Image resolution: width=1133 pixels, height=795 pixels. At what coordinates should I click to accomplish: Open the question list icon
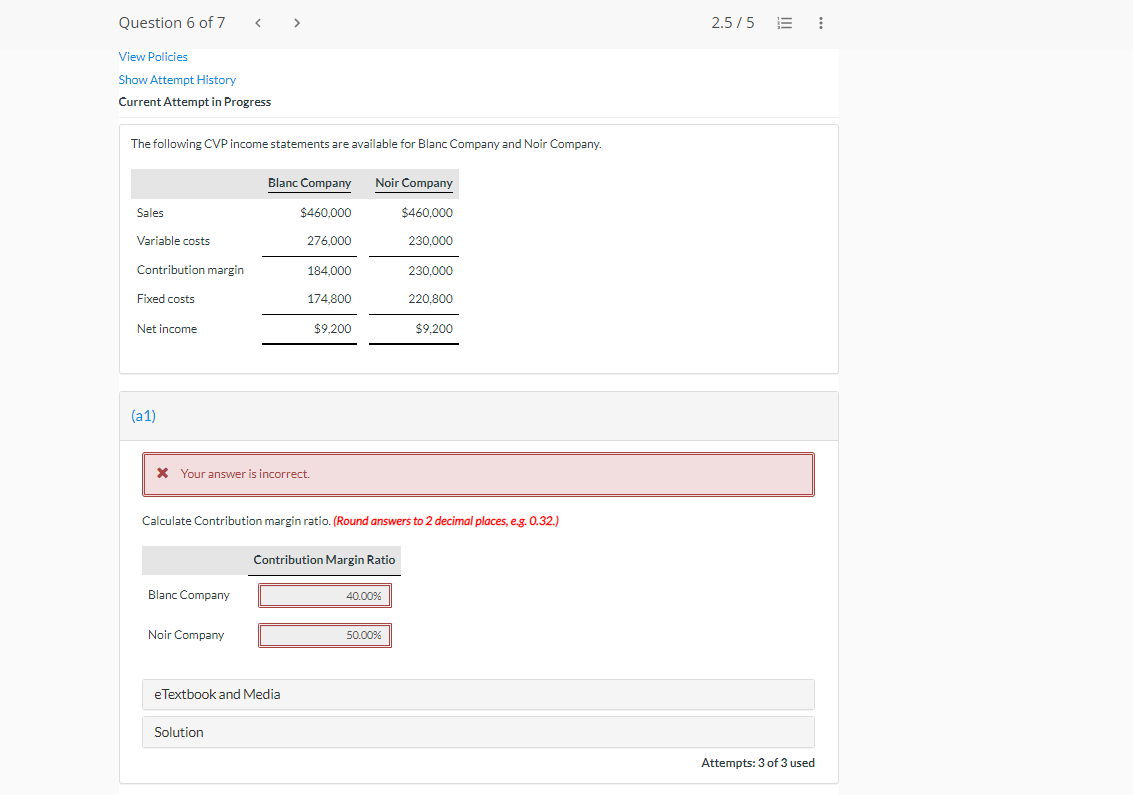785,23
